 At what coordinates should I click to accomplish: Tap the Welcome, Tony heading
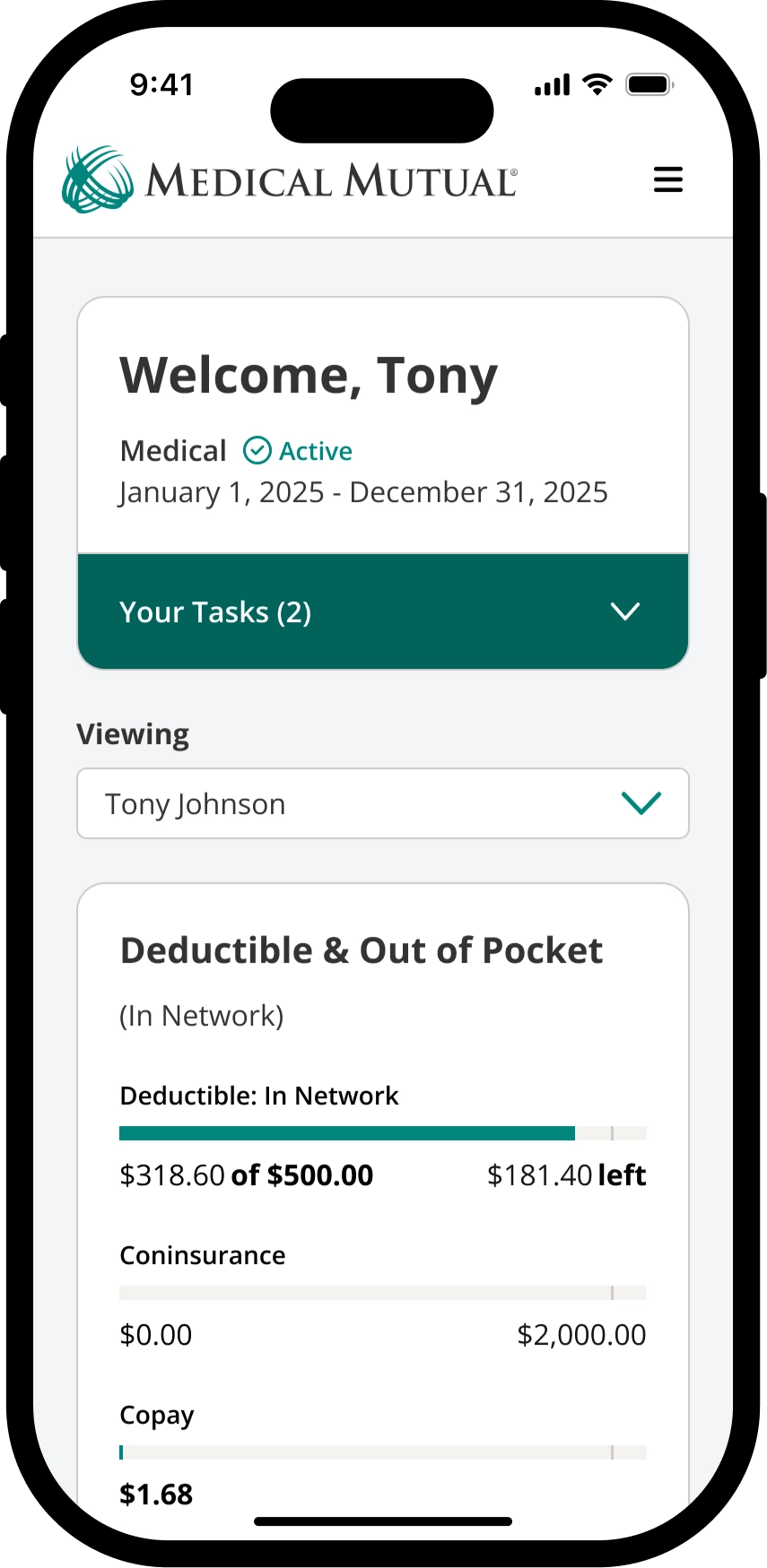pos(309,375)
